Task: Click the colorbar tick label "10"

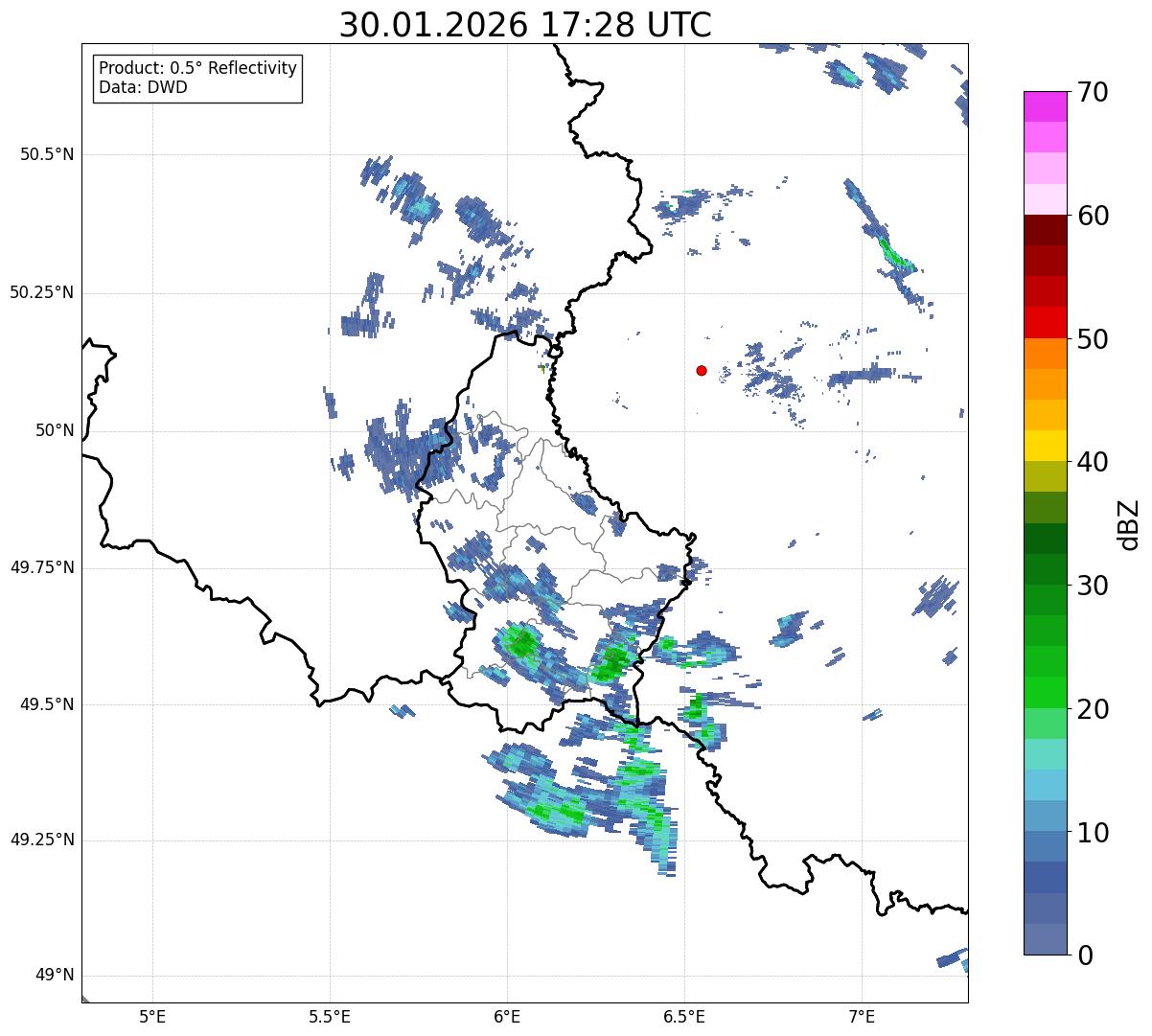Action: coord(1093,834)
